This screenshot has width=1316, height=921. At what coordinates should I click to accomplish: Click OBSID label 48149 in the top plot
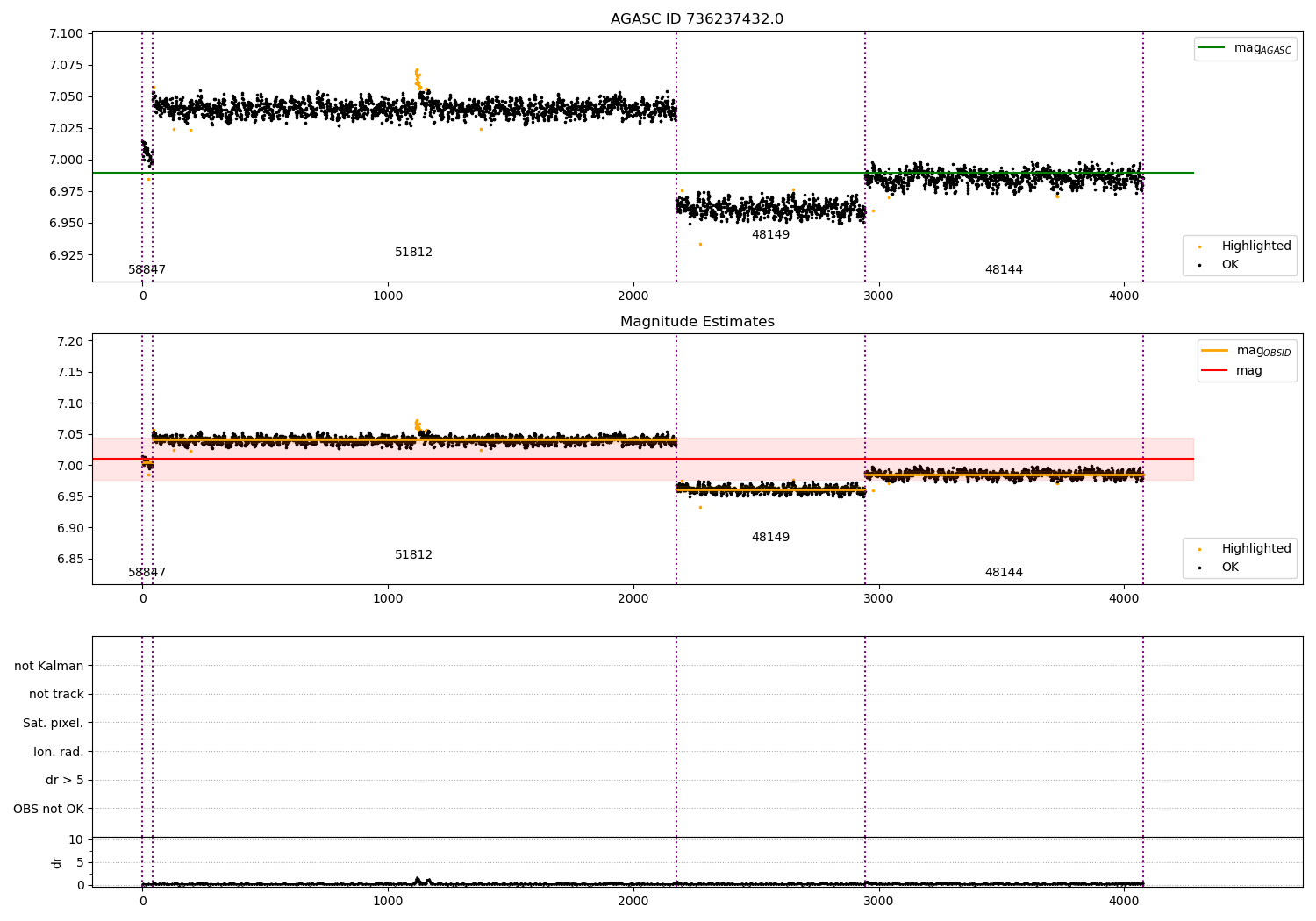[x=770, y=235]
